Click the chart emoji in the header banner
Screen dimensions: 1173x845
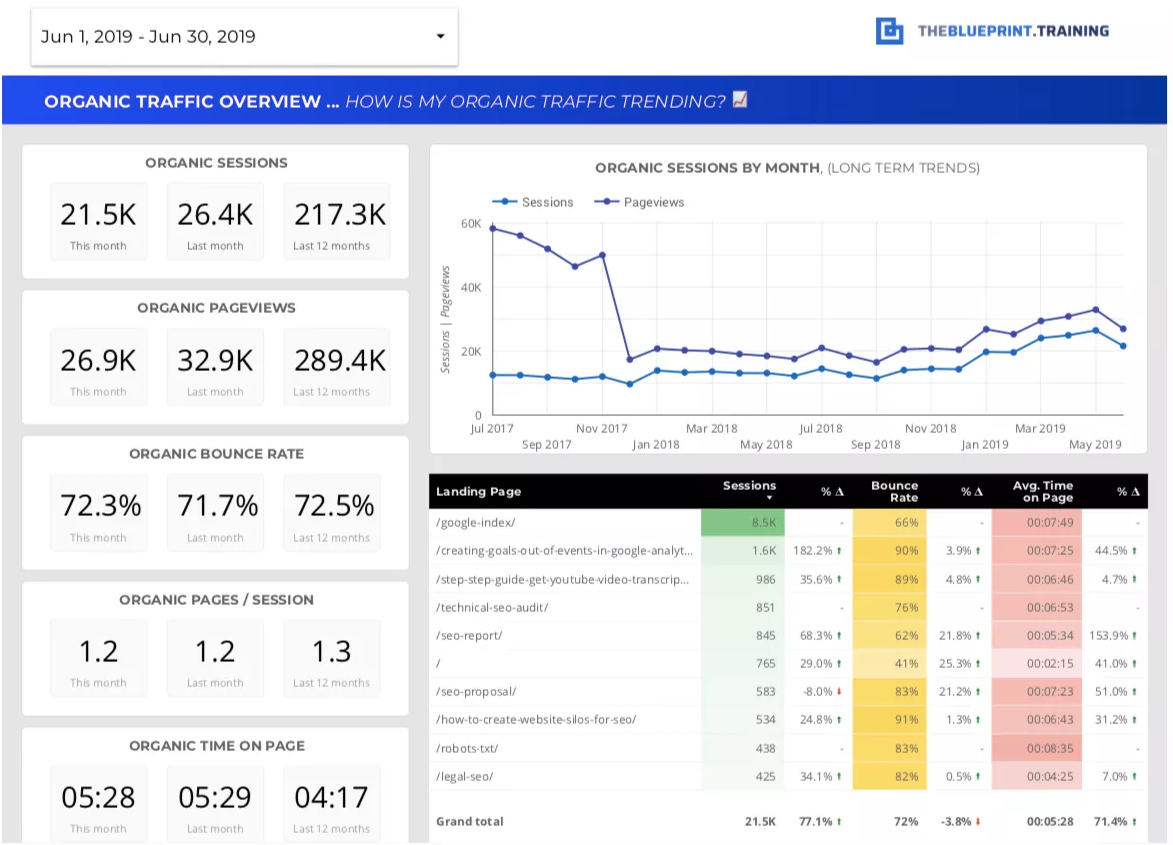point(740,100)
